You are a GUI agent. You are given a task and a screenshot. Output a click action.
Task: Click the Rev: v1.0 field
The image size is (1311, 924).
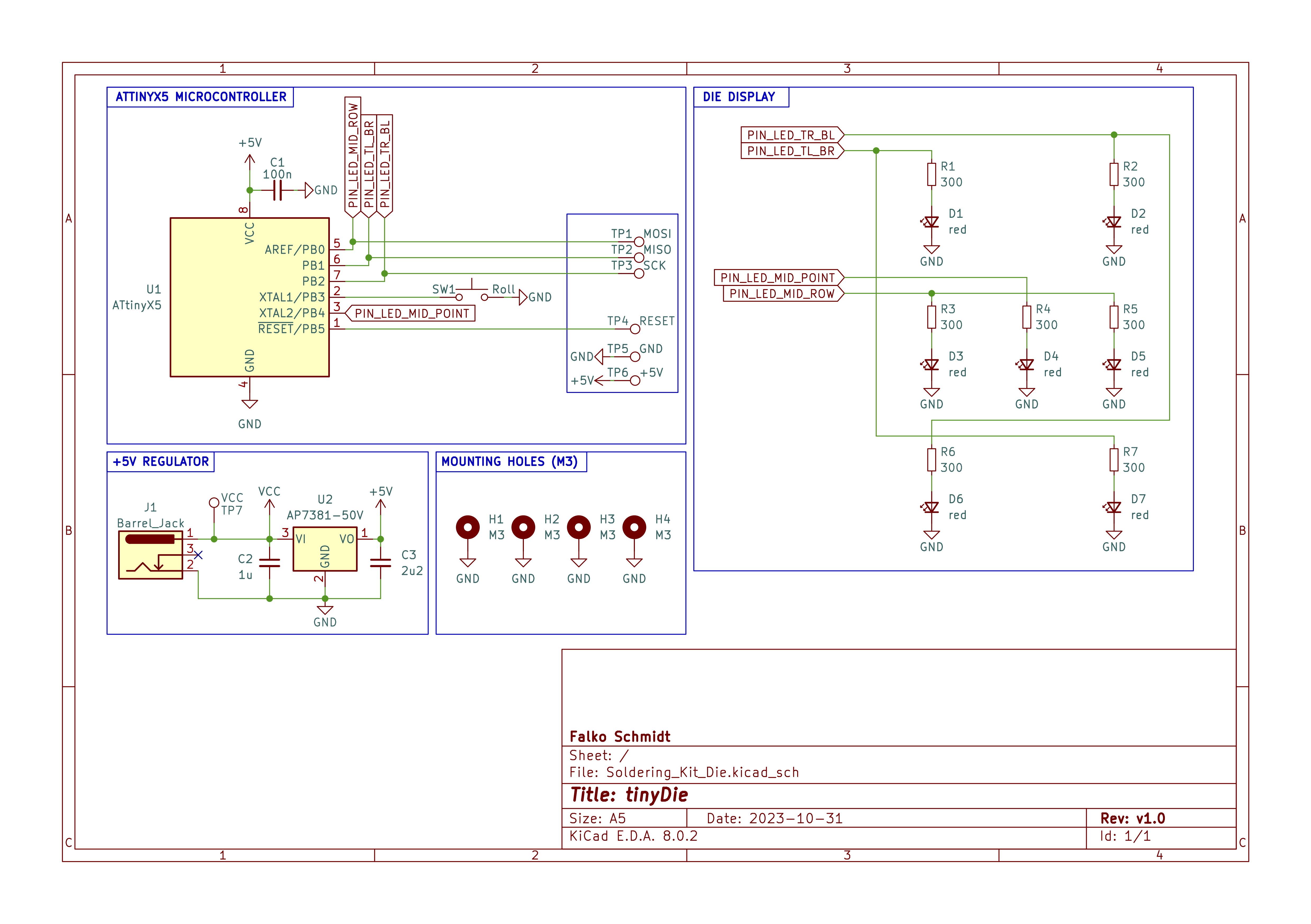click(1132, 818)
